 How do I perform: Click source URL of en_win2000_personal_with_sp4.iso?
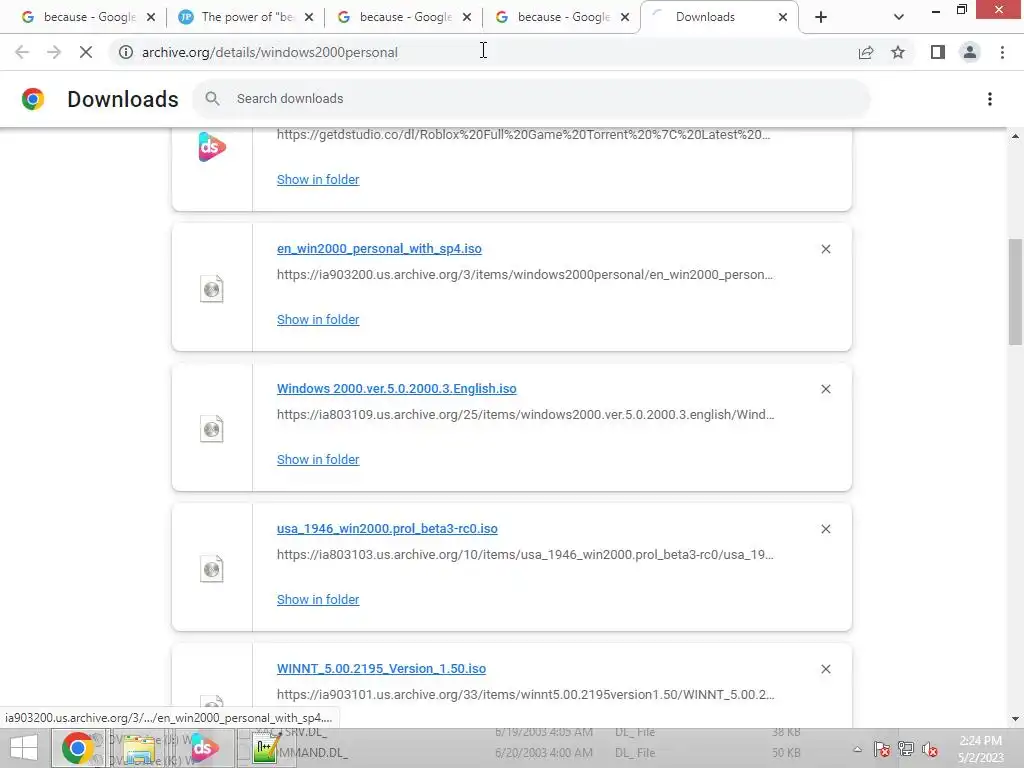pyautogui.click(x=524, y=275)
